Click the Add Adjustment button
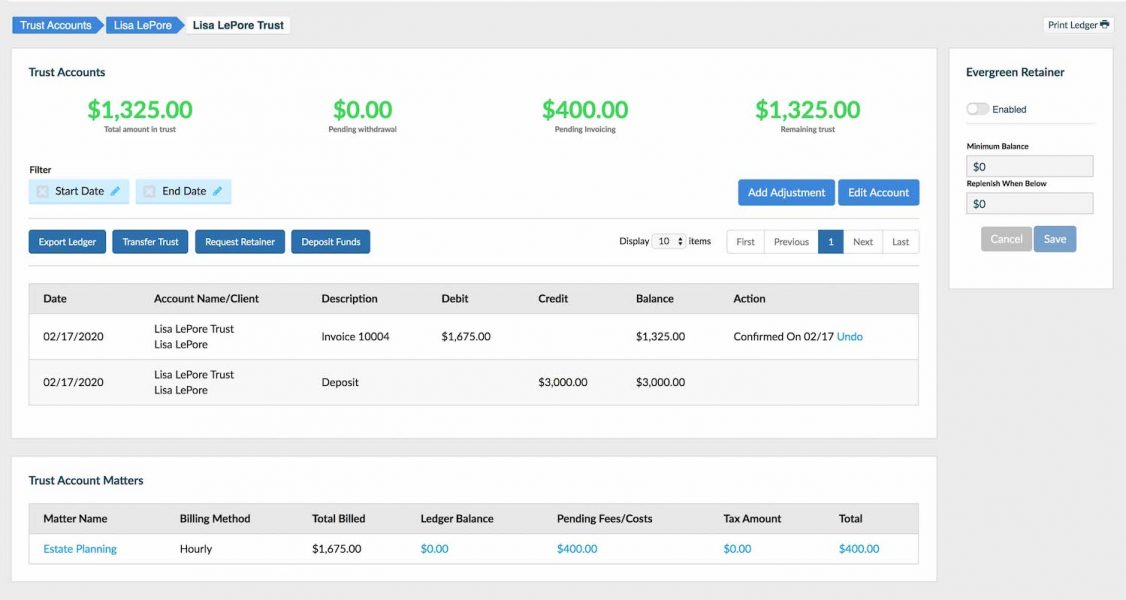This screenshot has height=600, width=1126. pos(786,193)
